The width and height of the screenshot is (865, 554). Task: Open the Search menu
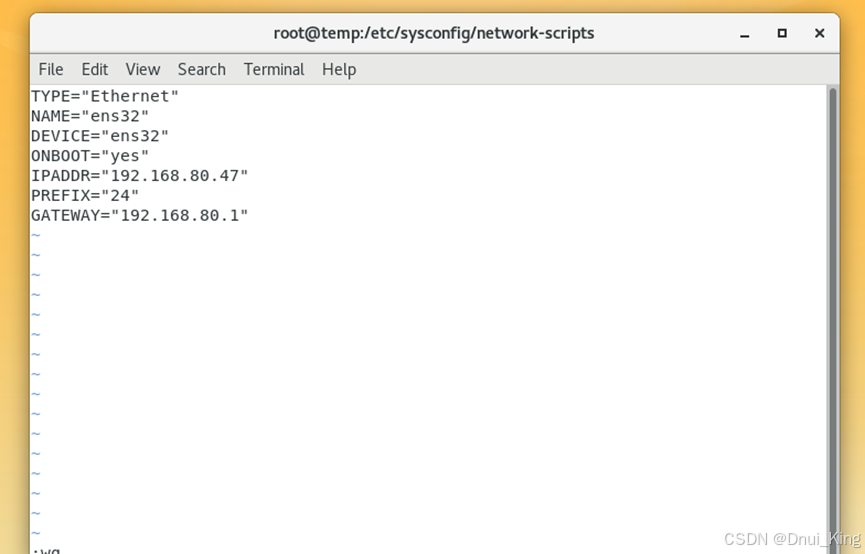(201, 70)
